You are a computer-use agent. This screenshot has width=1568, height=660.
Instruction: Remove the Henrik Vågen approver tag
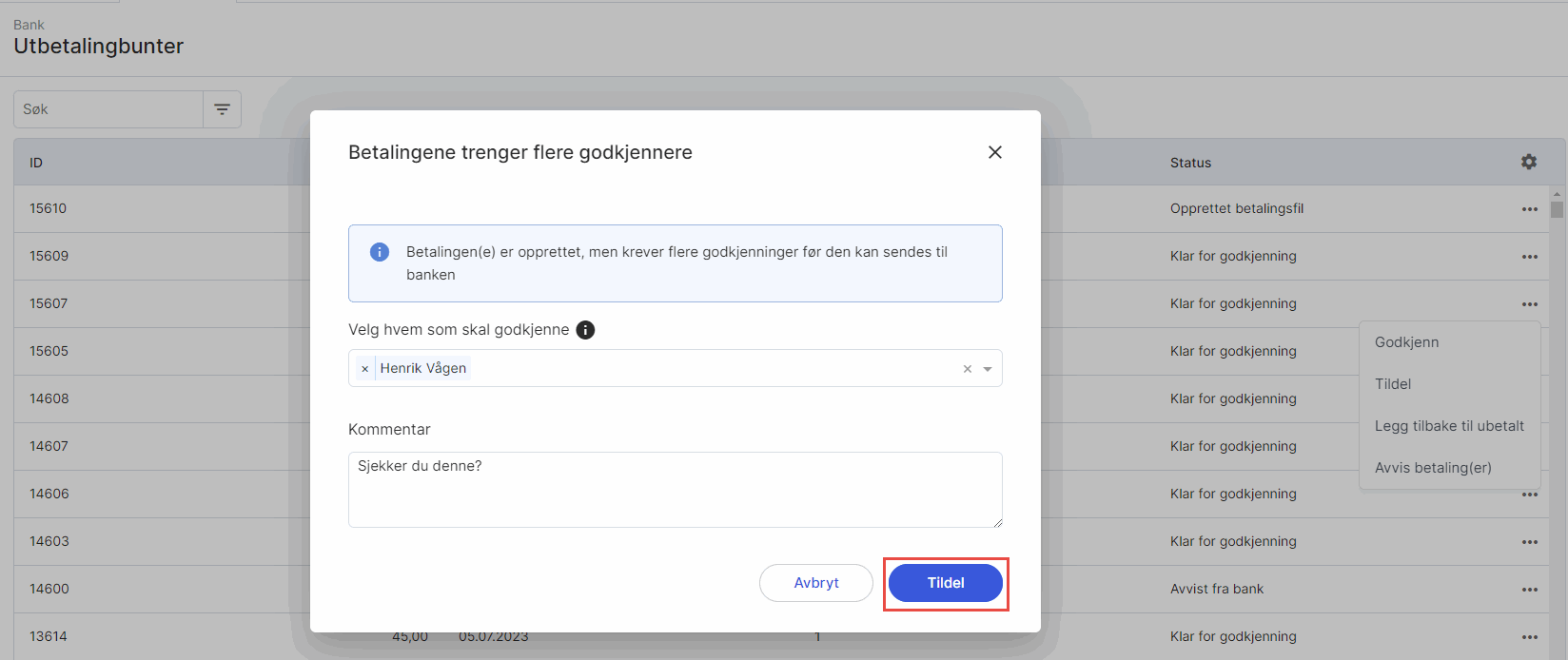pyautogui.click(x=364, y=369)
